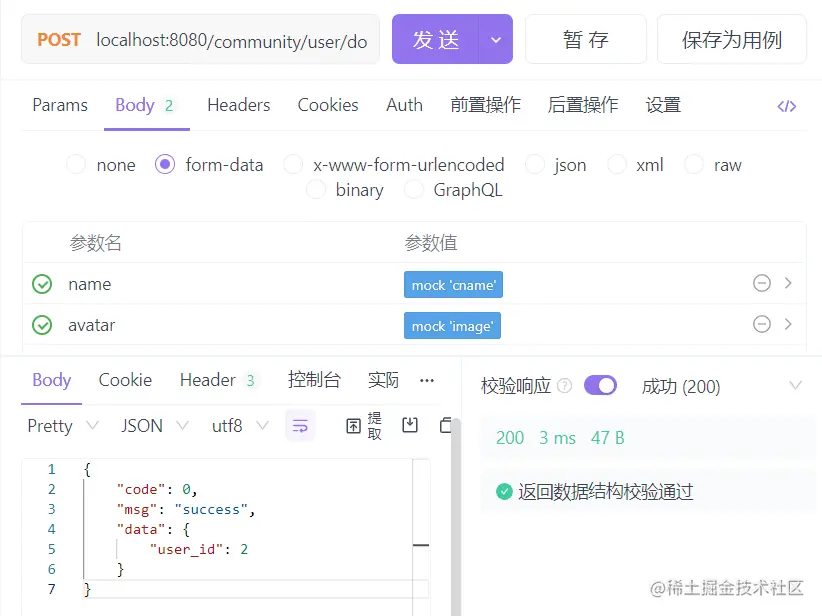Select the GraphQL body type
This screenshot has width=822, height=616.
413,190
